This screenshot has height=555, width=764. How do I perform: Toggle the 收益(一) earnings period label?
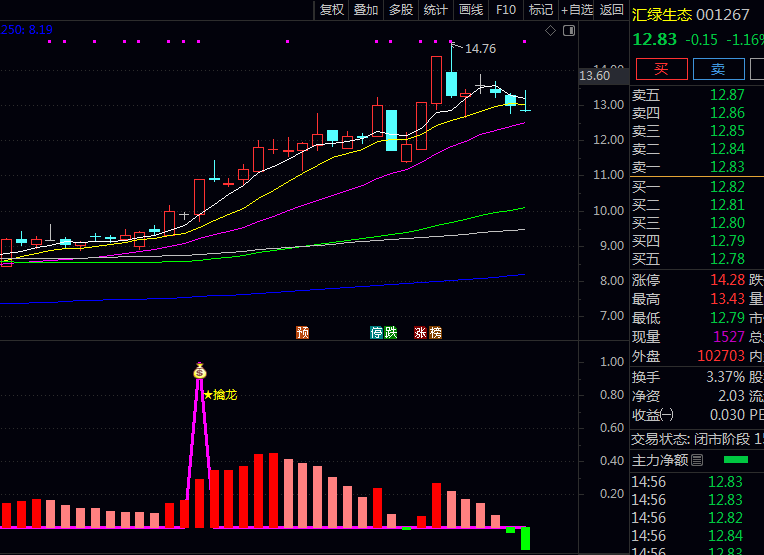tap(653, 415)
